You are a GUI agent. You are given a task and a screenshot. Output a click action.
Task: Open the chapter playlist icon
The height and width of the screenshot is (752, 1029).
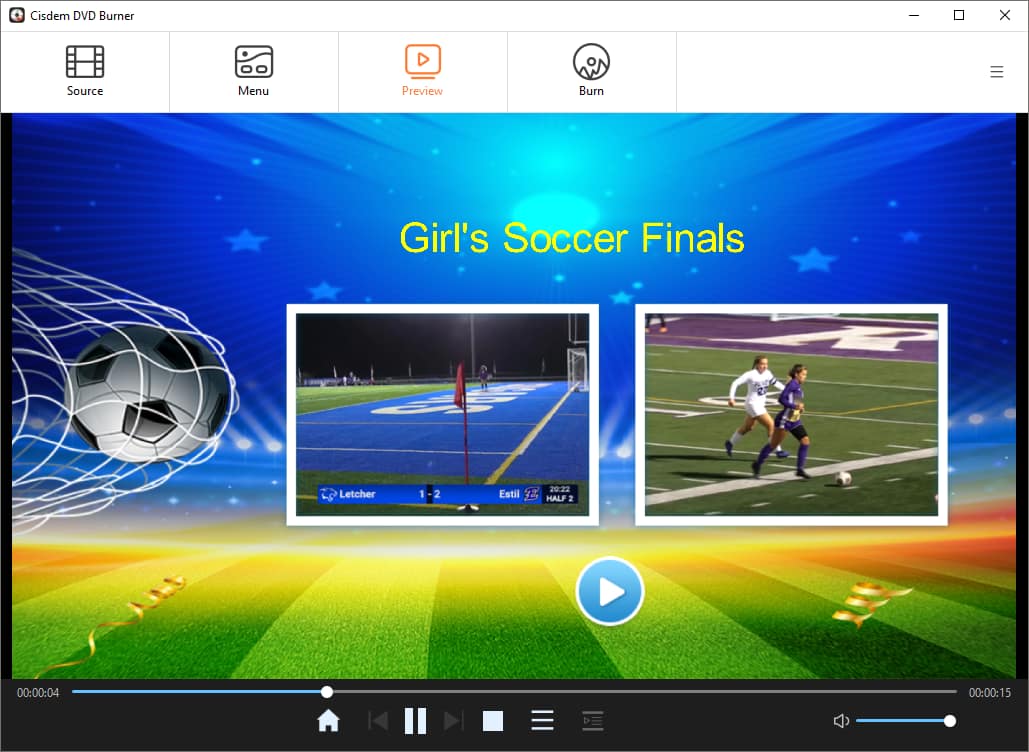point(592,720)
